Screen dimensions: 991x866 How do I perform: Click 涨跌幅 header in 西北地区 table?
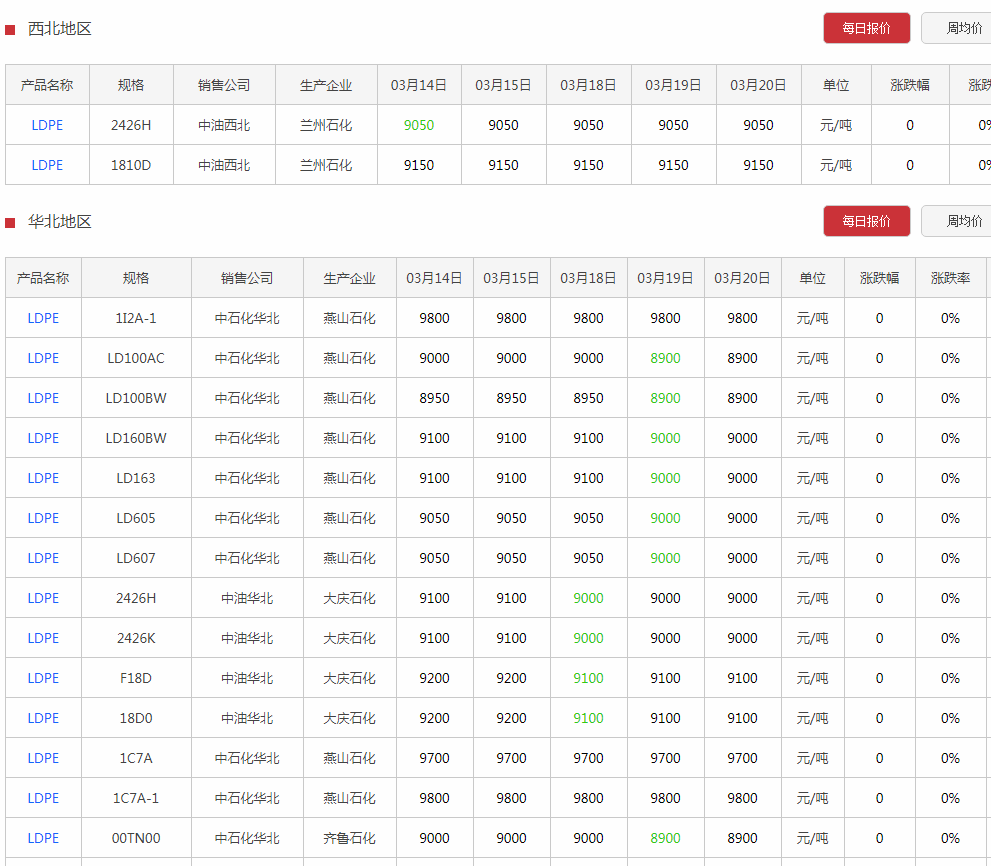[910, 85]
